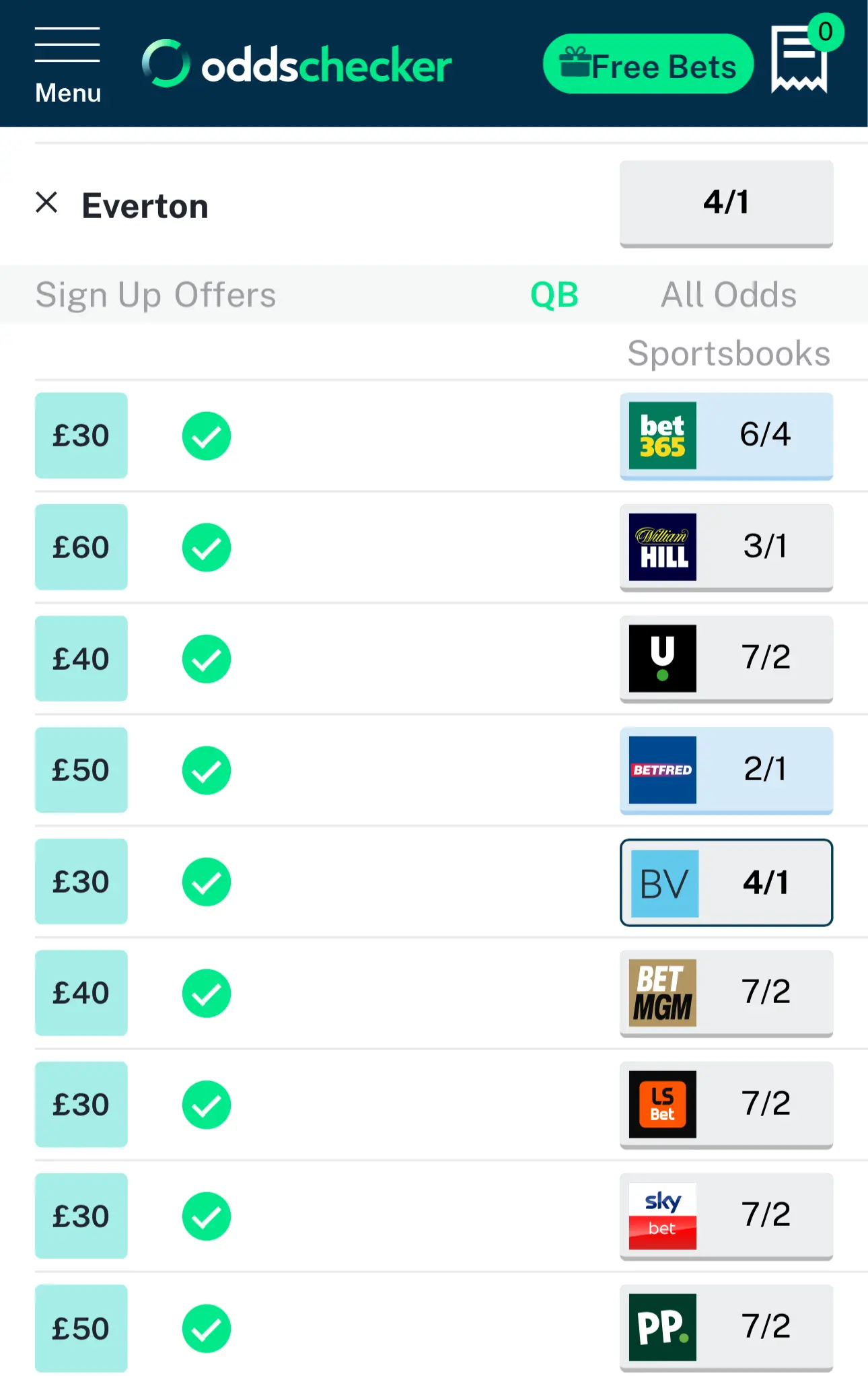Select Betfred 2/1 odds
Image resolution: width=868 pixels, height=1376 pixels.
726,770
